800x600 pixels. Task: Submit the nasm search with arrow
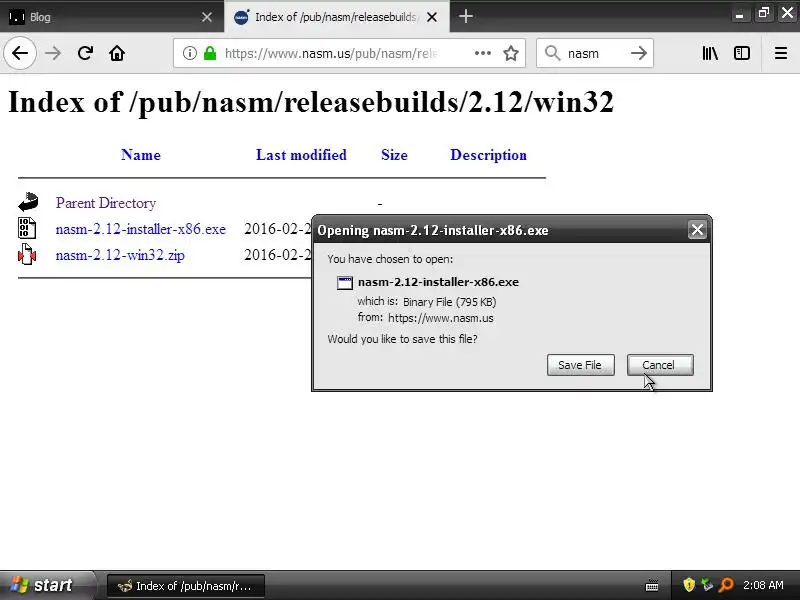click(x=638, y=53)
